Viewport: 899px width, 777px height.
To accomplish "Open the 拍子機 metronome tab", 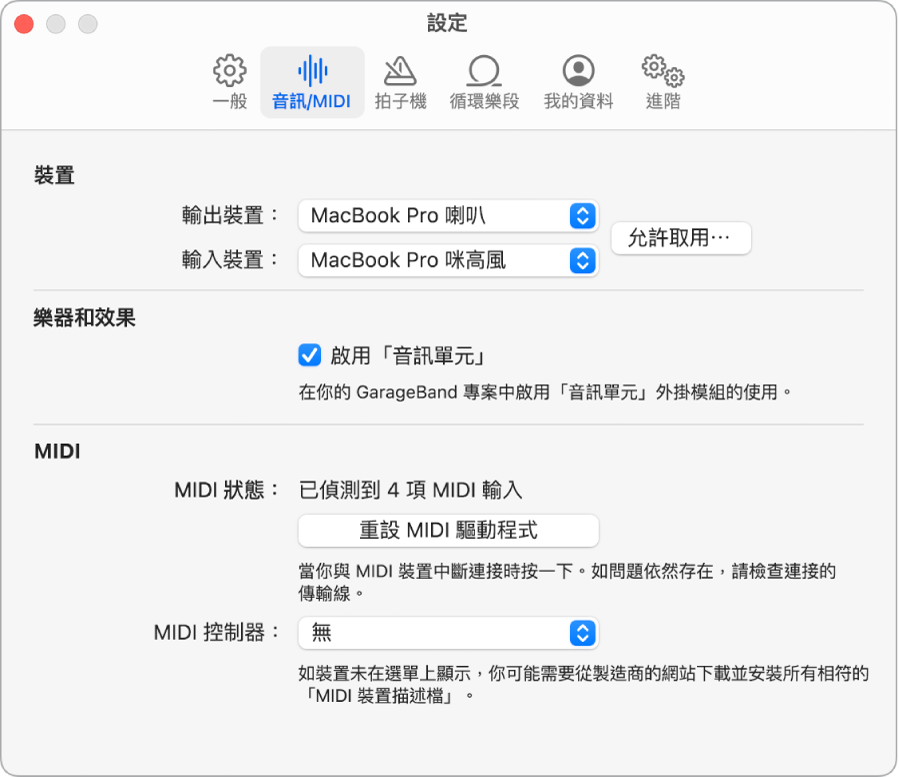I will [400, 83].
